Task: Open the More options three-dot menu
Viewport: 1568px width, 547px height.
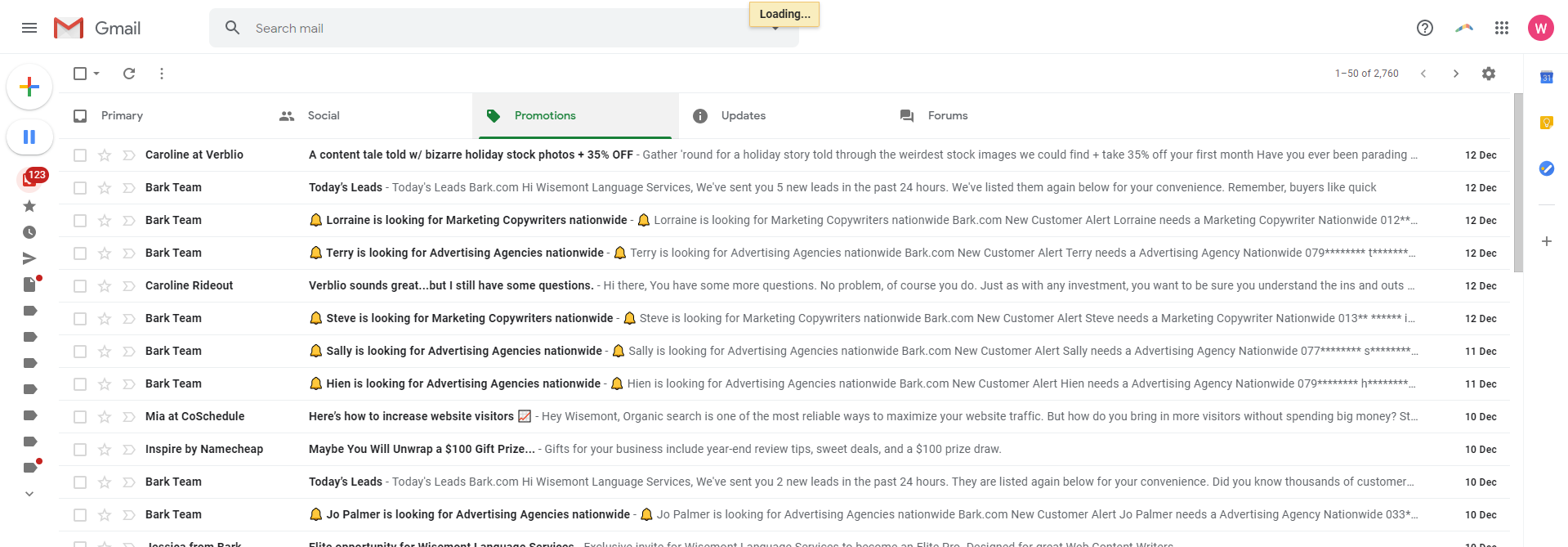Action: pos(162,74)
